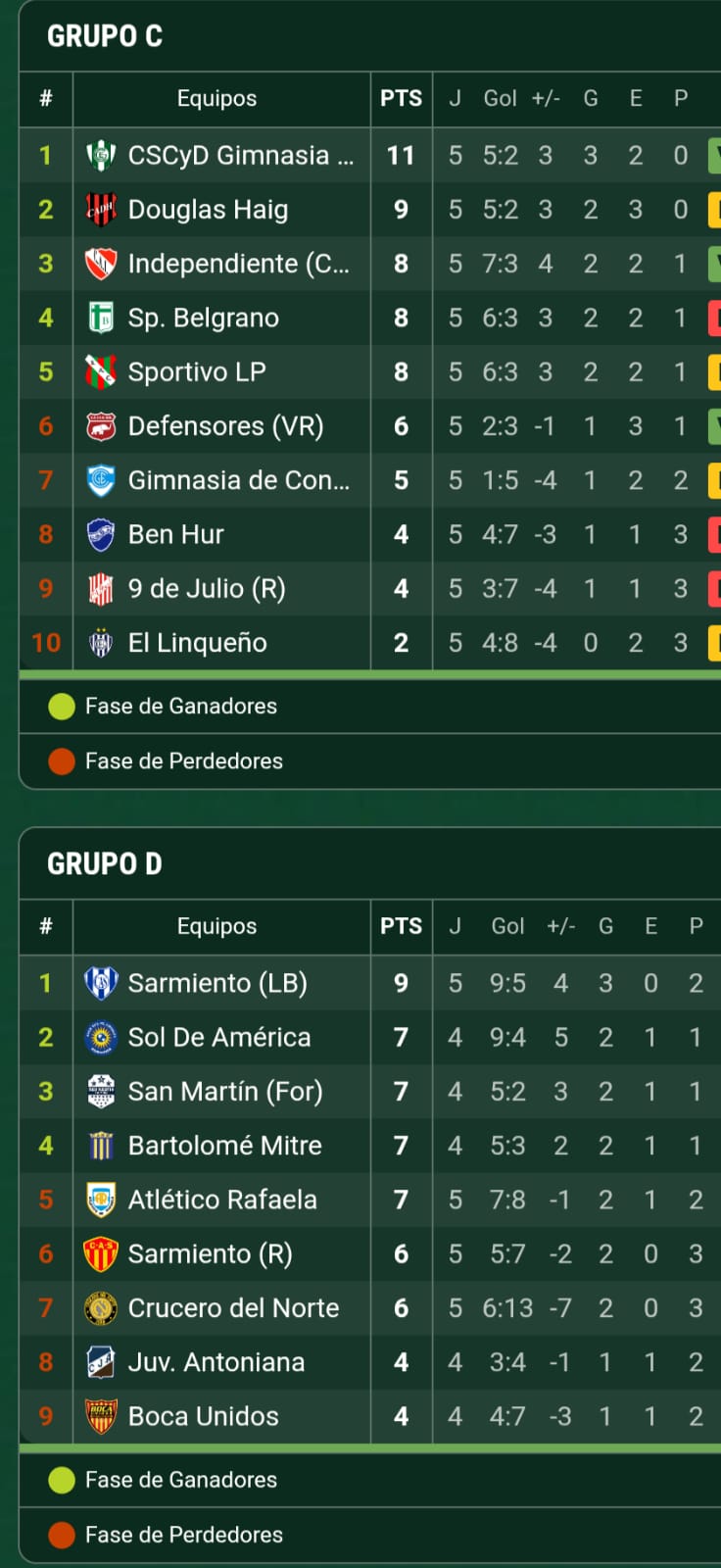Click the Atlético Rafaela crest icon
Viewport: 721px width, 1568px height.
(101, 1200)
